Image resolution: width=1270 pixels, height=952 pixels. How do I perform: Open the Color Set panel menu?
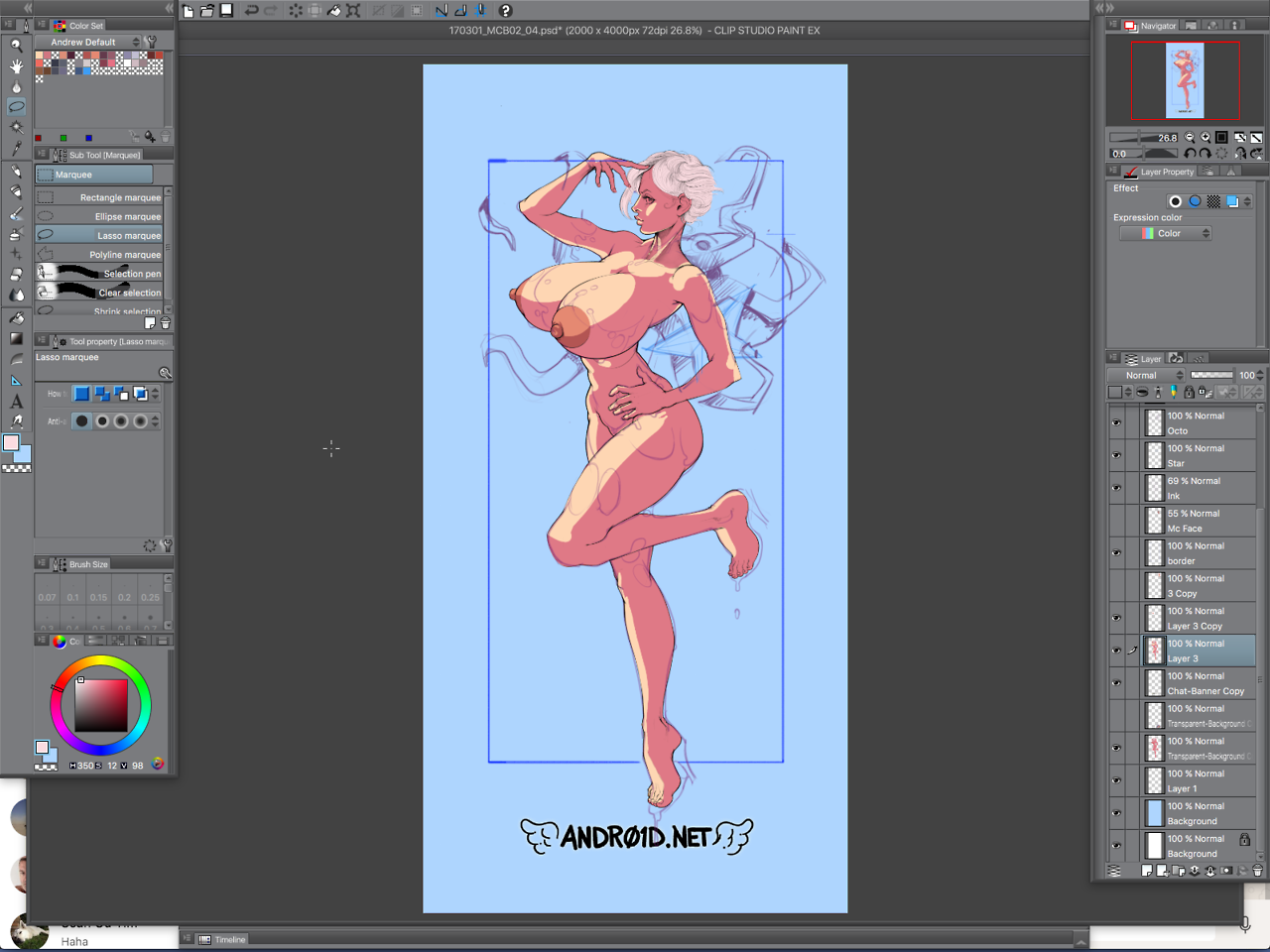pos(42,25)
